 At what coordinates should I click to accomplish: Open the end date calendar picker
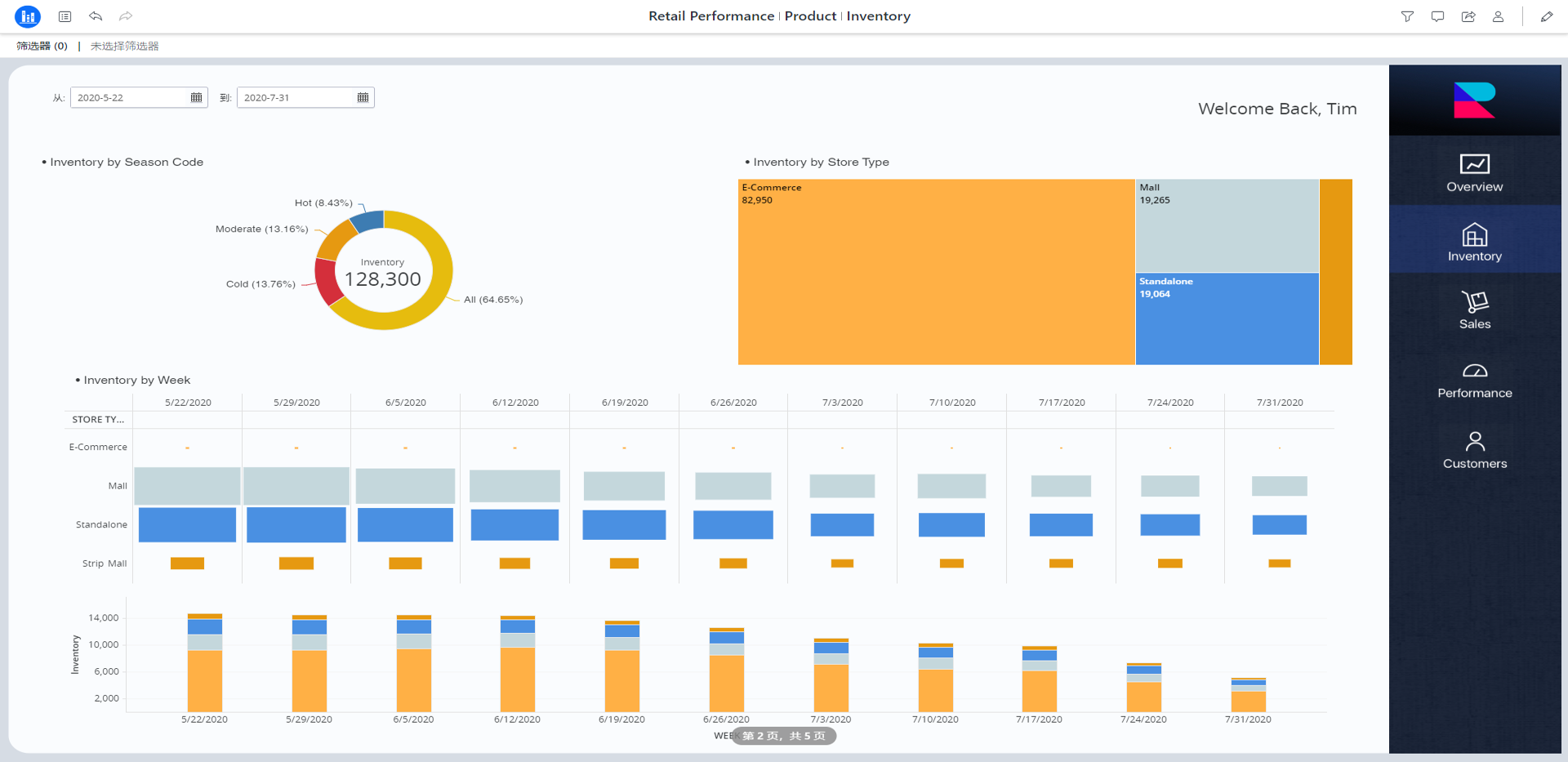point(363,98)
